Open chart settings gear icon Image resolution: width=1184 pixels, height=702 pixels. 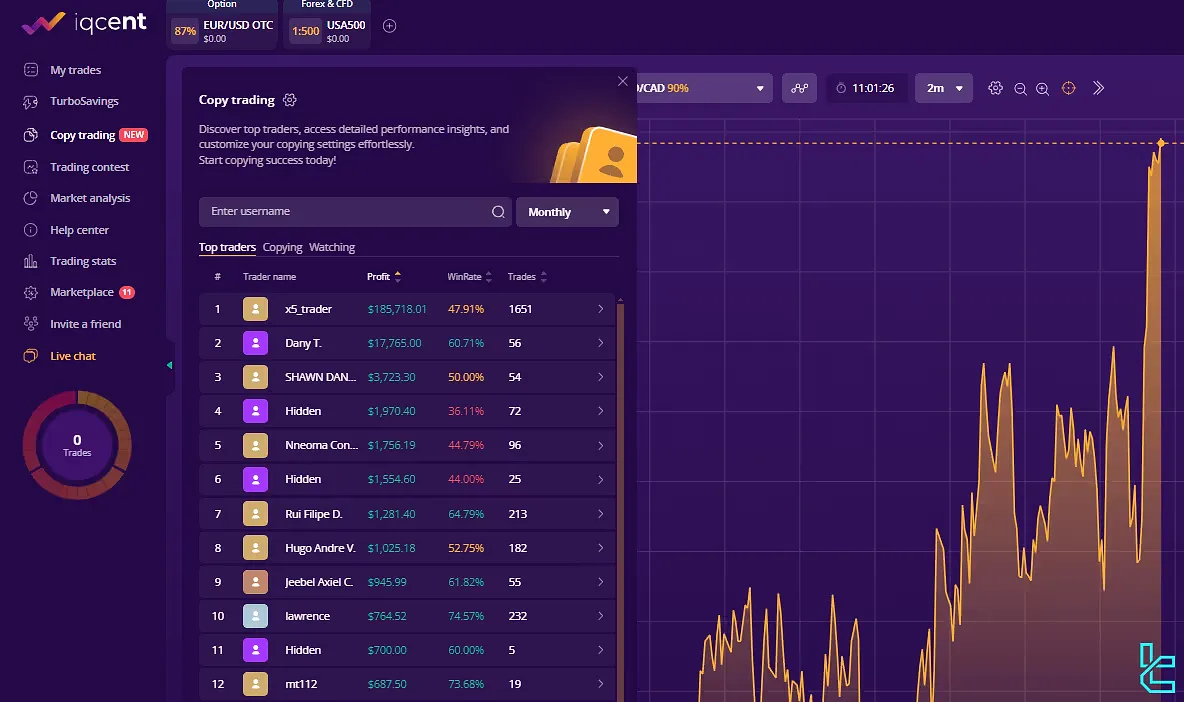coord(996,88)
